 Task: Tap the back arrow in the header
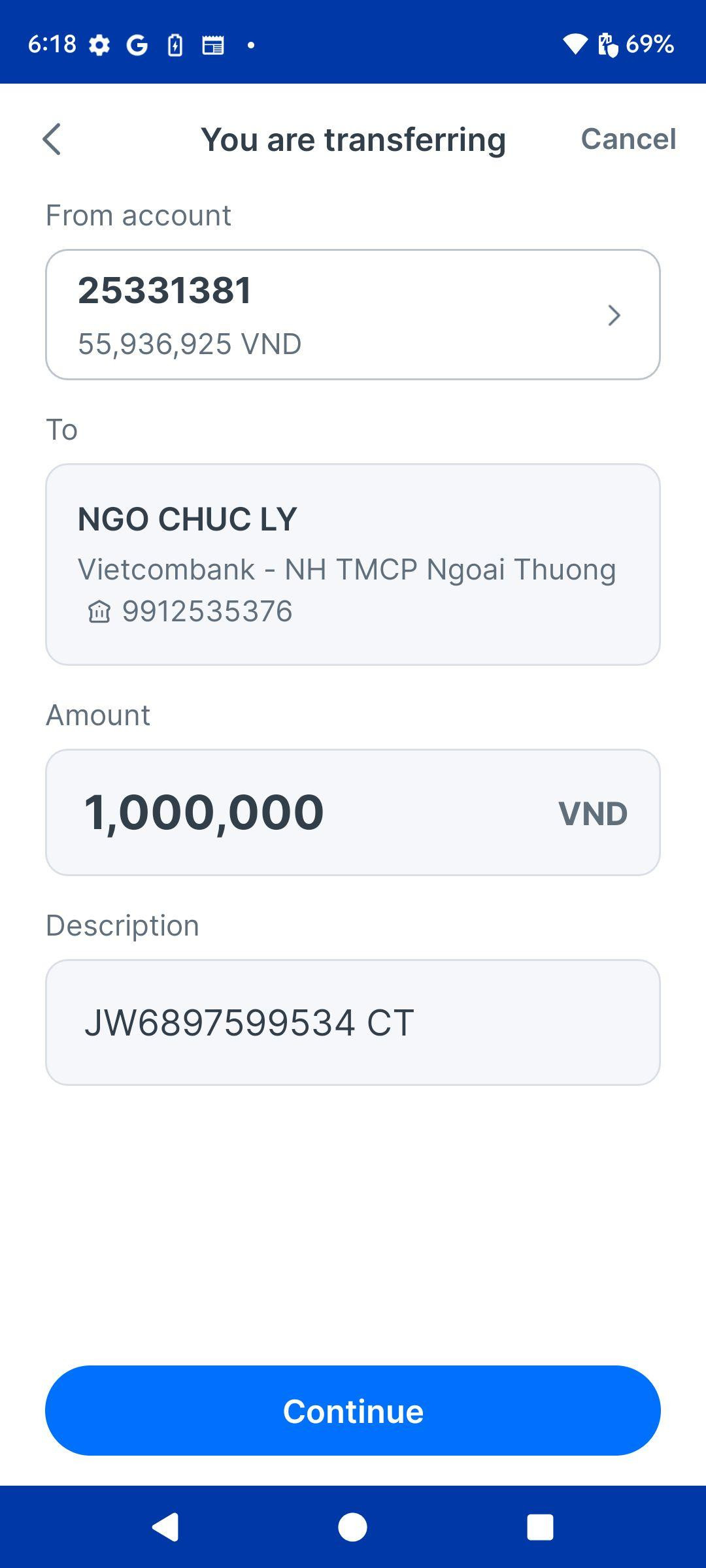coord(52,139)
